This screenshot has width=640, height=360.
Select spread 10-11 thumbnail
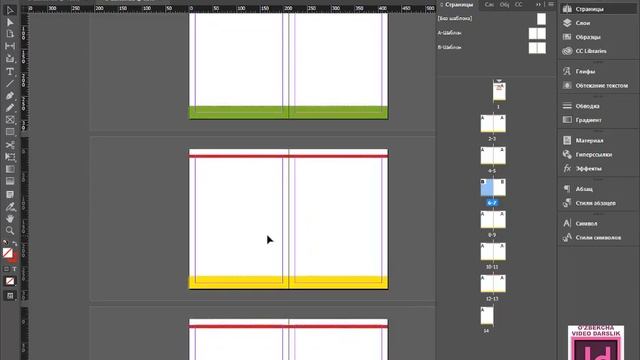[493, 251]
